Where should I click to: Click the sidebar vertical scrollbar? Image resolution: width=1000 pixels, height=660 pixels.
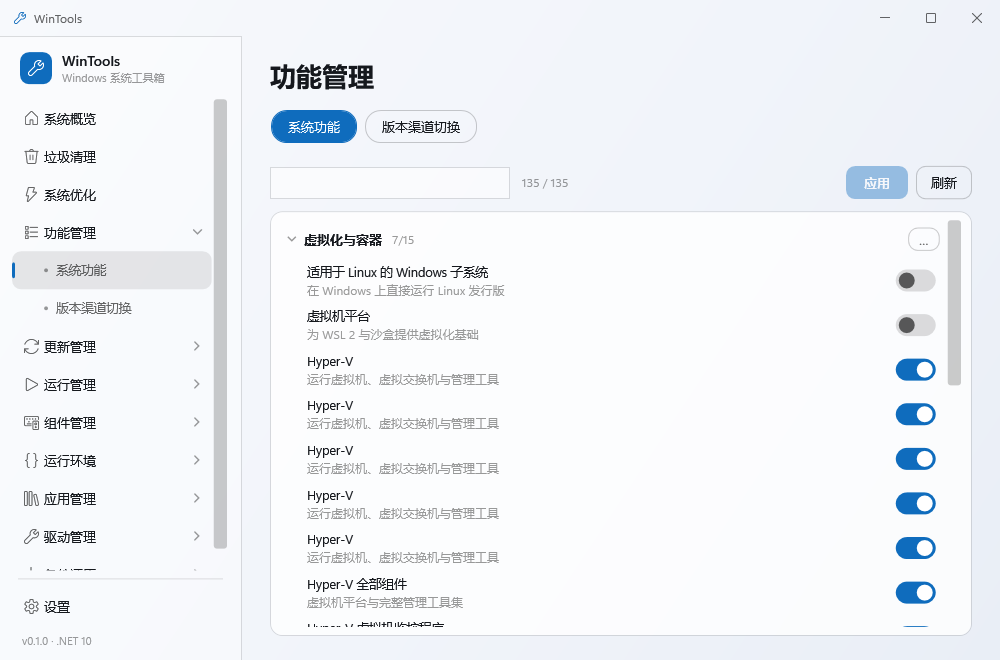tap(221, 324)
